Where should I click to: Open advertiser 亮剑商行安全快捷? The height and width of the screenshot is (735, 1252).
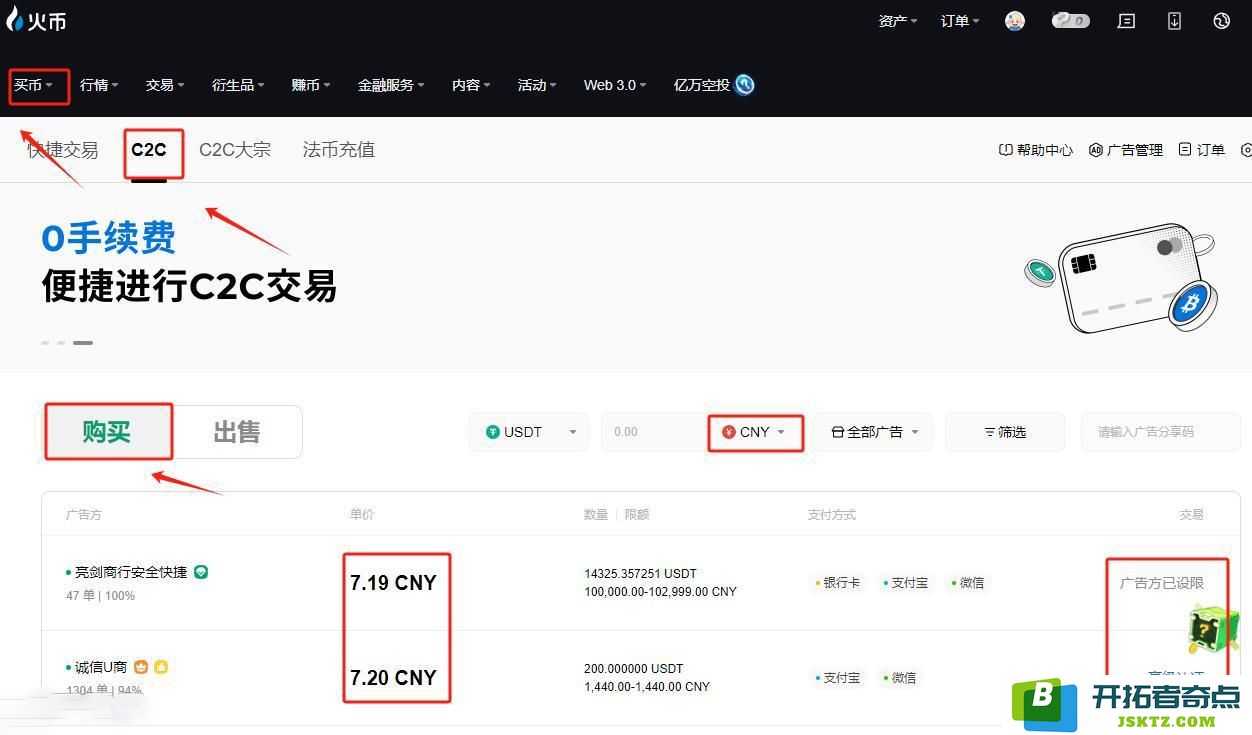[131, 572]
